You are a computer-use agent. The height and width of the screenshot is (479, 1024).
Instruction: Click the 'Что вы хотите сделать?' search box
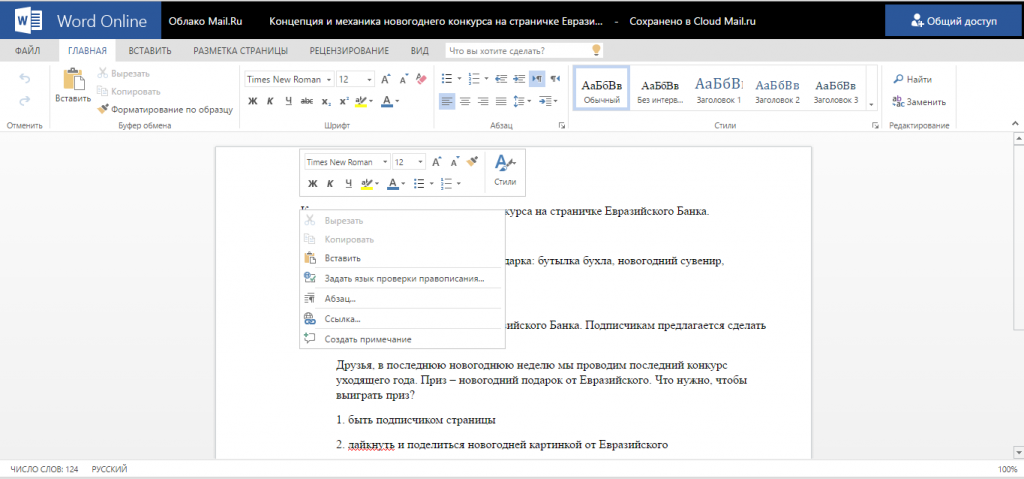(524, 50)
